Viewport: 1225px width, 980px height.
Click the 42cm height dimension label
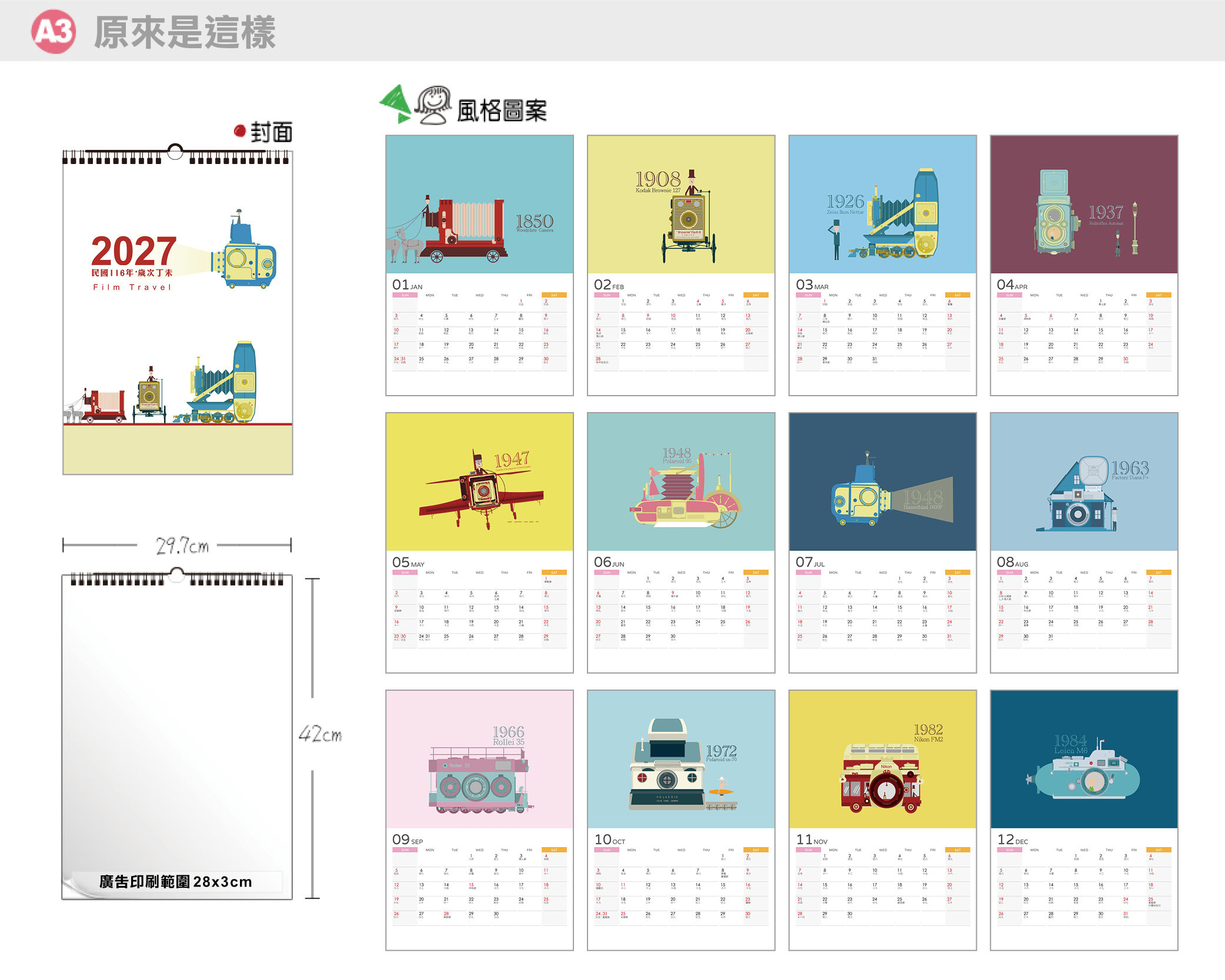320,734
